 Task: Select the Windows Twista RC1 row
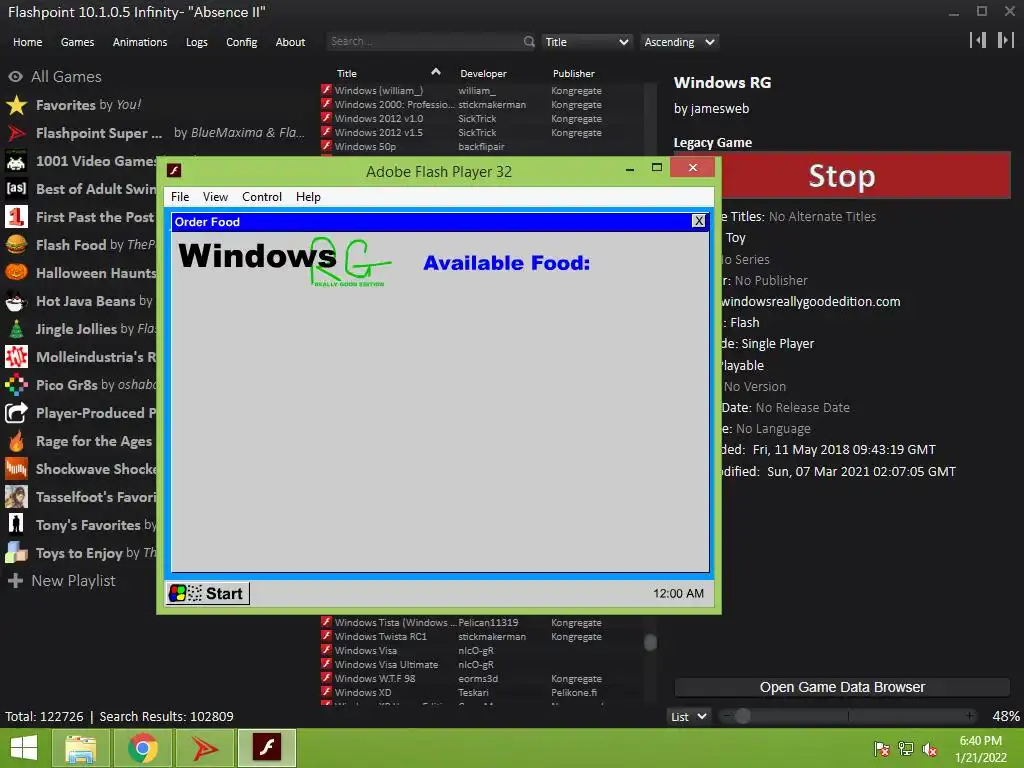coord(480,636)
